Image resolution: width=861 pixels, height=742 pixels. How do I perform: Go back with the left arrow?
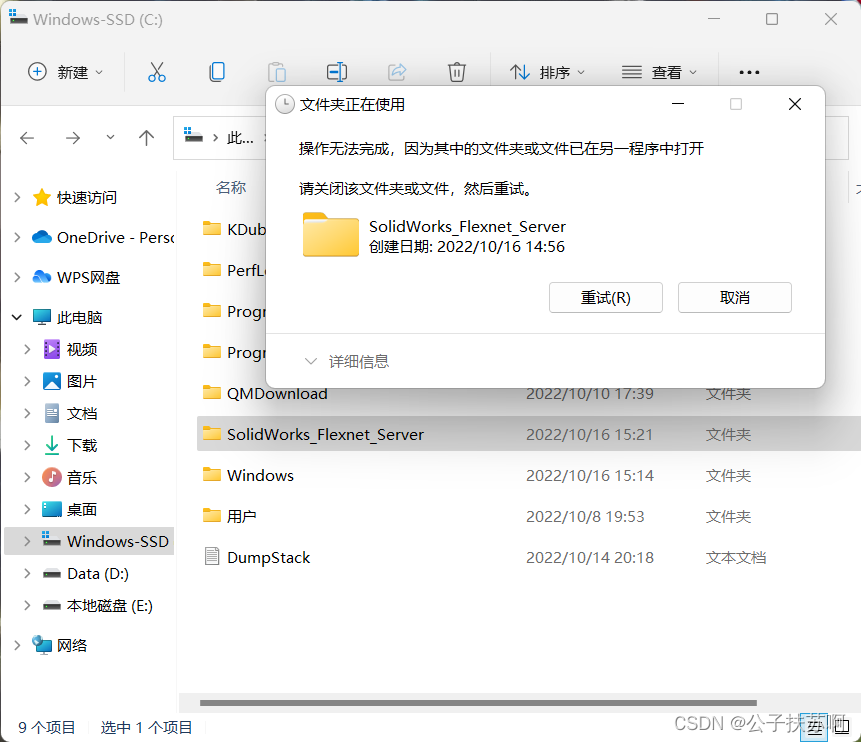[x=27, y=138]
